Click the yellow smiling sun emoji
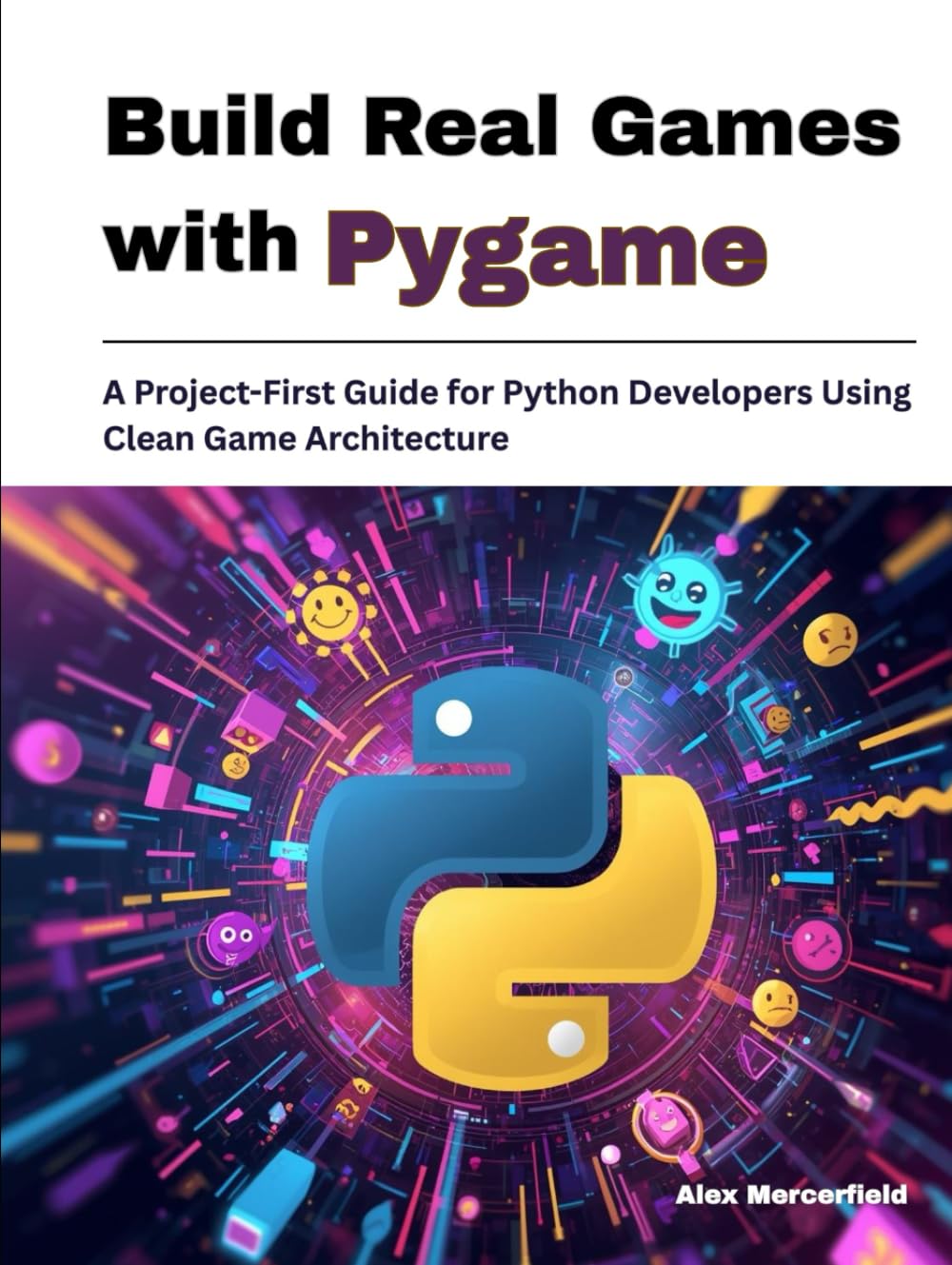Screen dimensions: 952x1265 click(330, 611)
